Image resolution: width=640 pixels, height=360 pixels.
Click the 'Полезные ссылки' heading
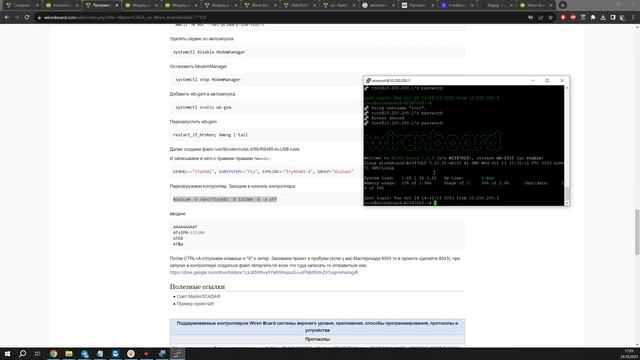tap(198, 287)
